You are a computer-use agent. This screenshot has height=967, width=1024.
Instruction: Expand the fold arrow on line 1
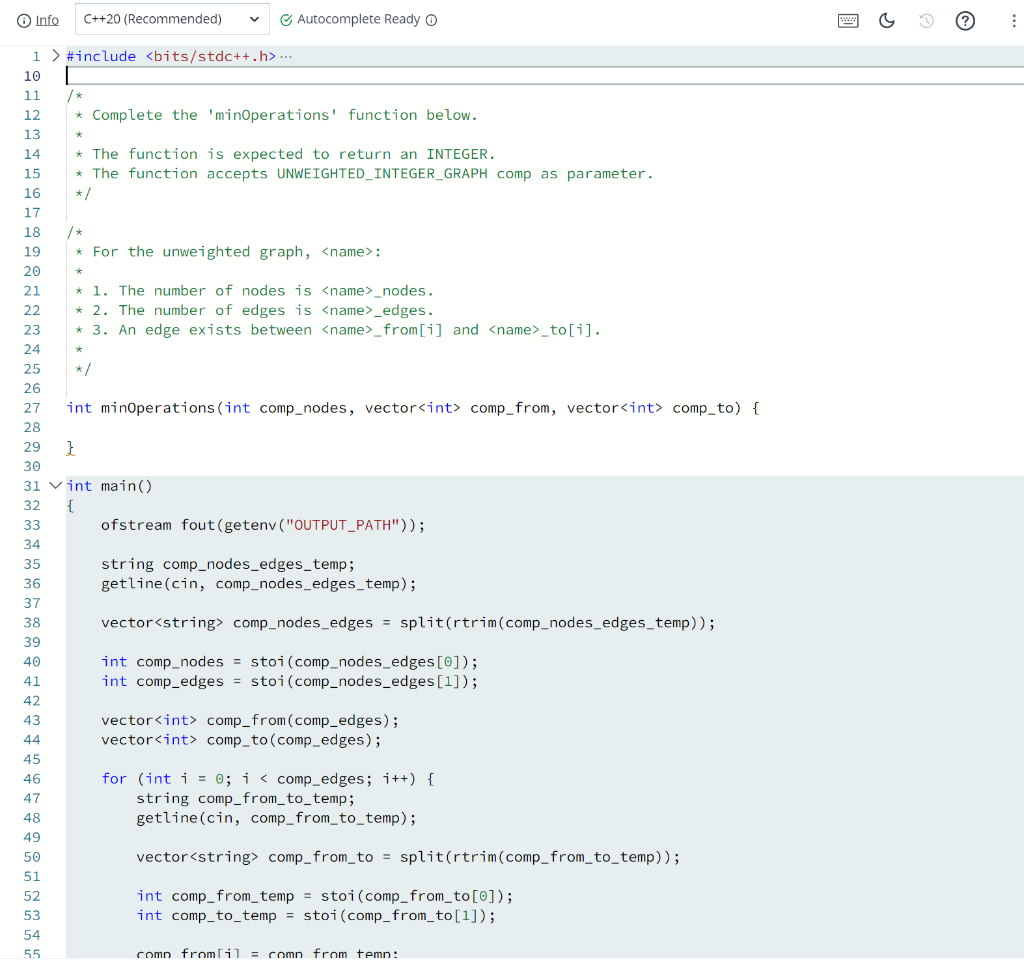[55, 56]
